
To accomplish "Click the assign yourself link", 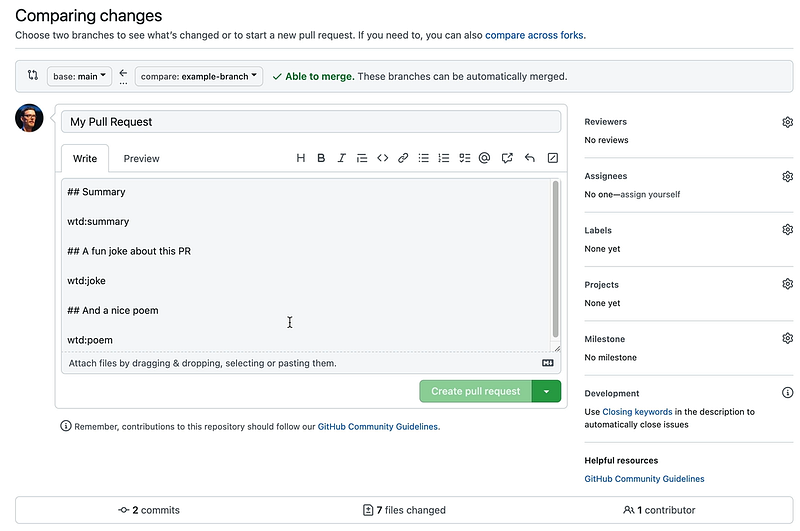I will (x=650, y=194).
